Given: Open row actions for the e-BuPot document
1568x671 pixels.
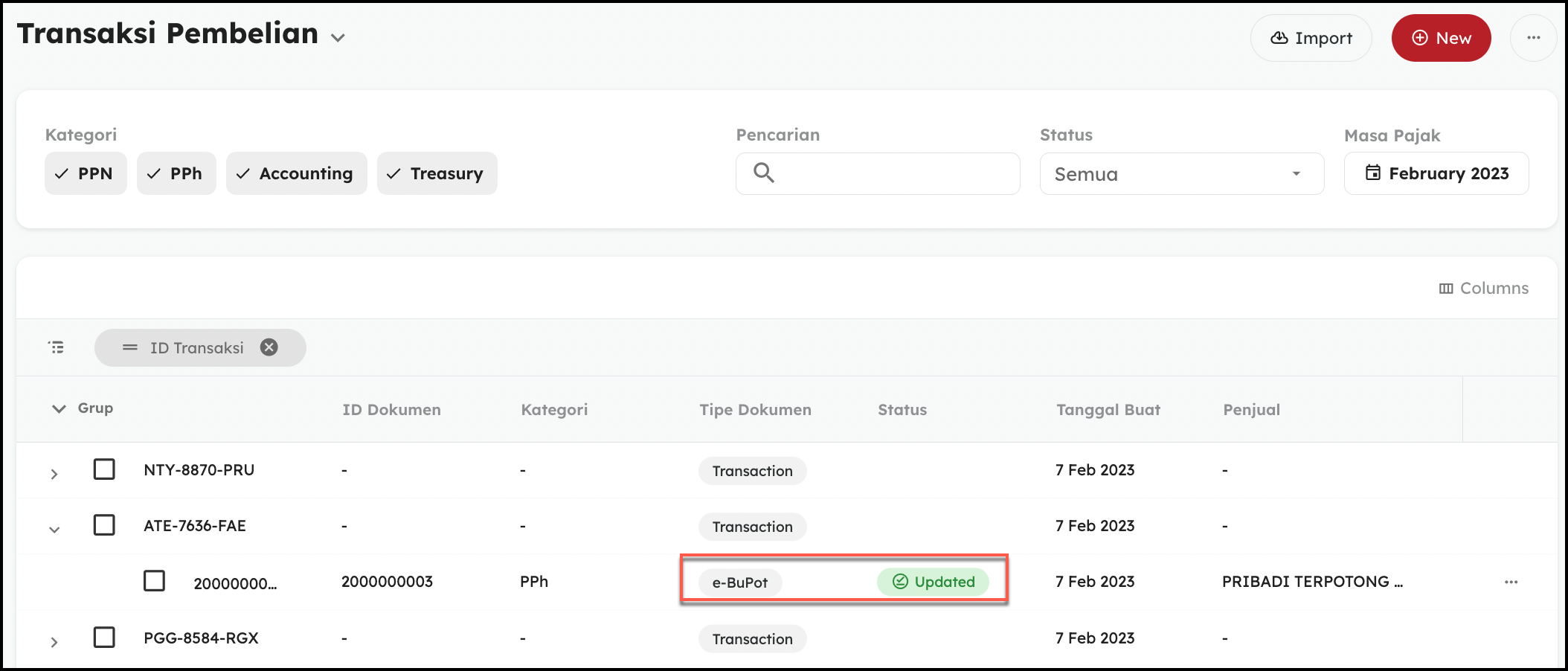Looking at the screenshot, I should (x=1511, y=582).
